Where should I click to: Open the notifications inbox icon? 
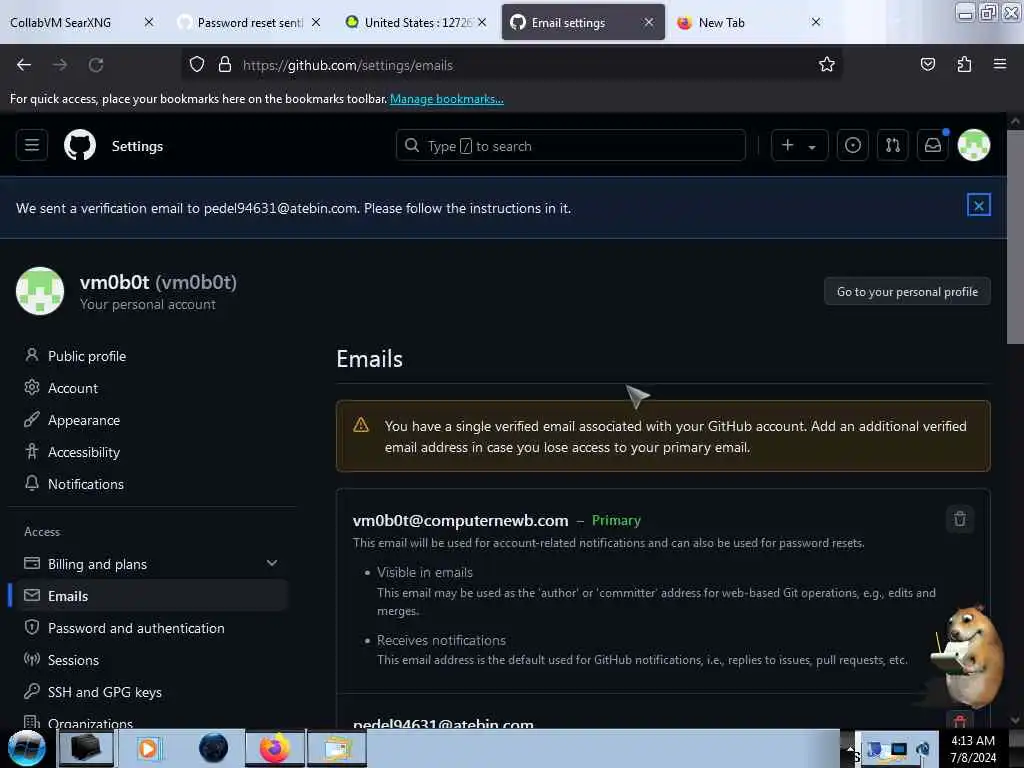tap(933, 145)
